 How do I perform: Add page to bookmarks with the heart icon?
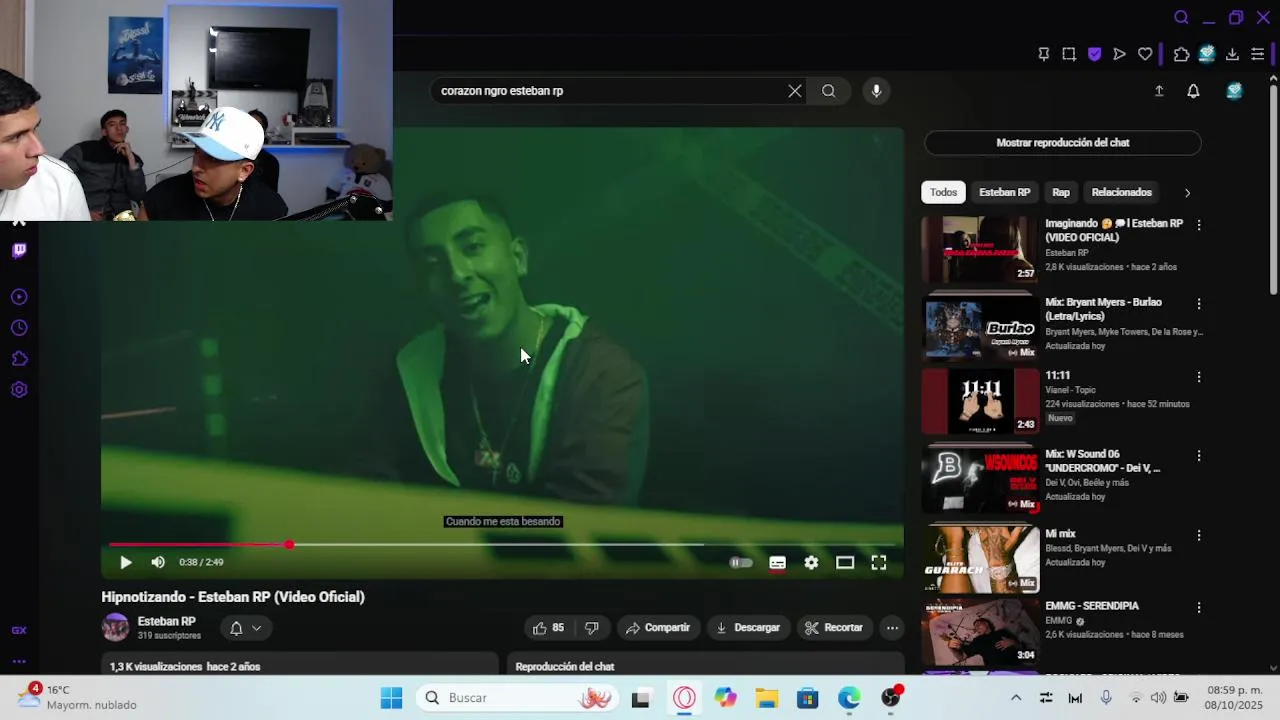(1145, 54)
